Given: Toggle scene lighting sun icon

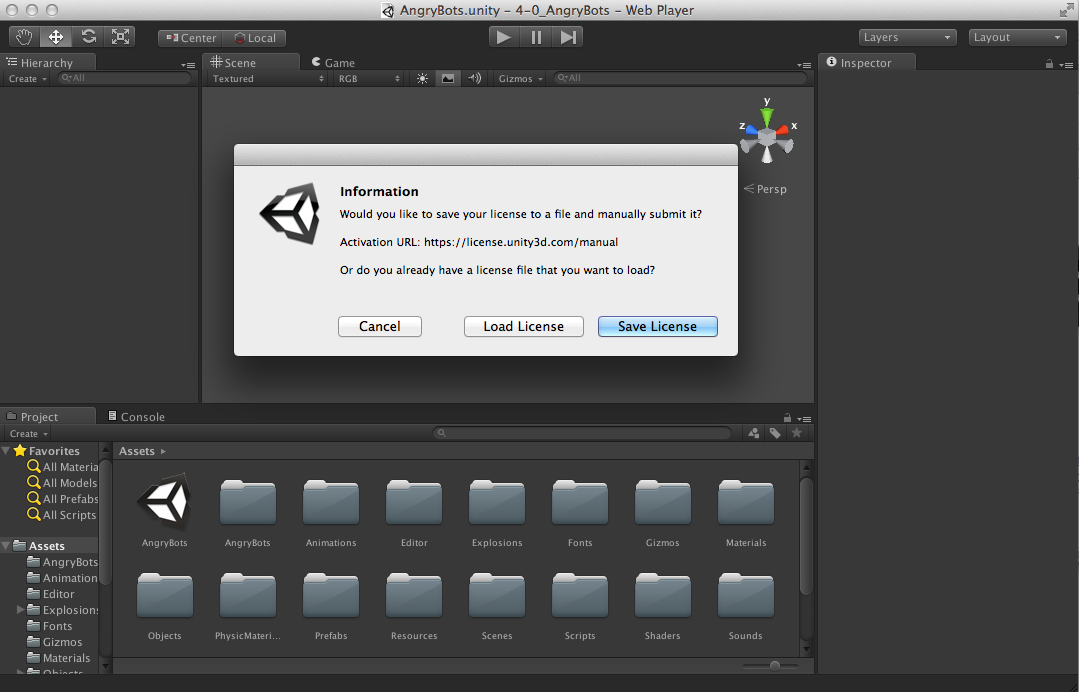Looking at the screenshot, I should click(423, 78).
